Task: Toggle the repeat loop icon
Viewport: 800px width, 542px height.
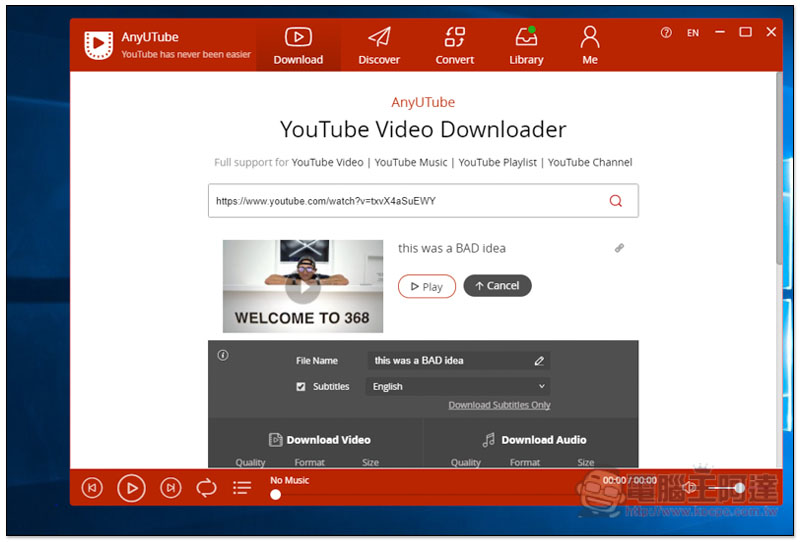Action: pos(206,488)
